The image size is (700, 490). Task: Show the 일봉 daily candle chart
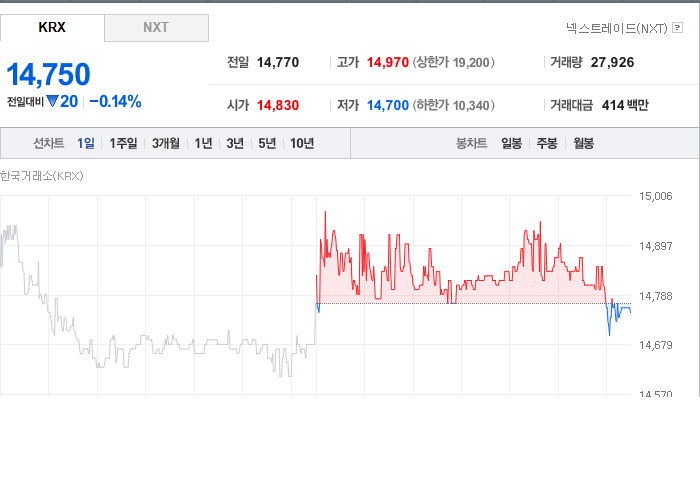511,143
